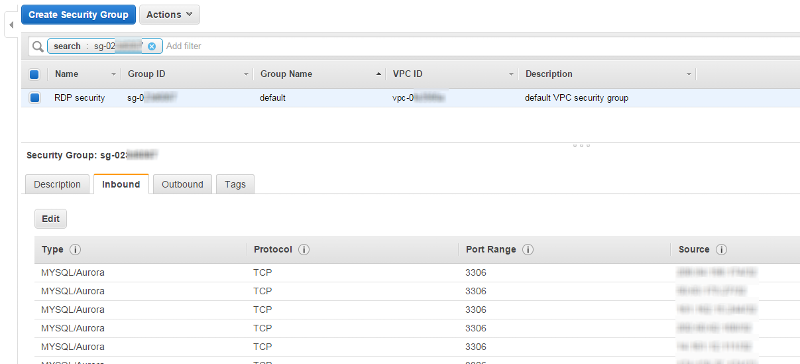This screenshot has width=800, height=364.
Task: Click the search magnifier icon
Action: tap(38, 46)
